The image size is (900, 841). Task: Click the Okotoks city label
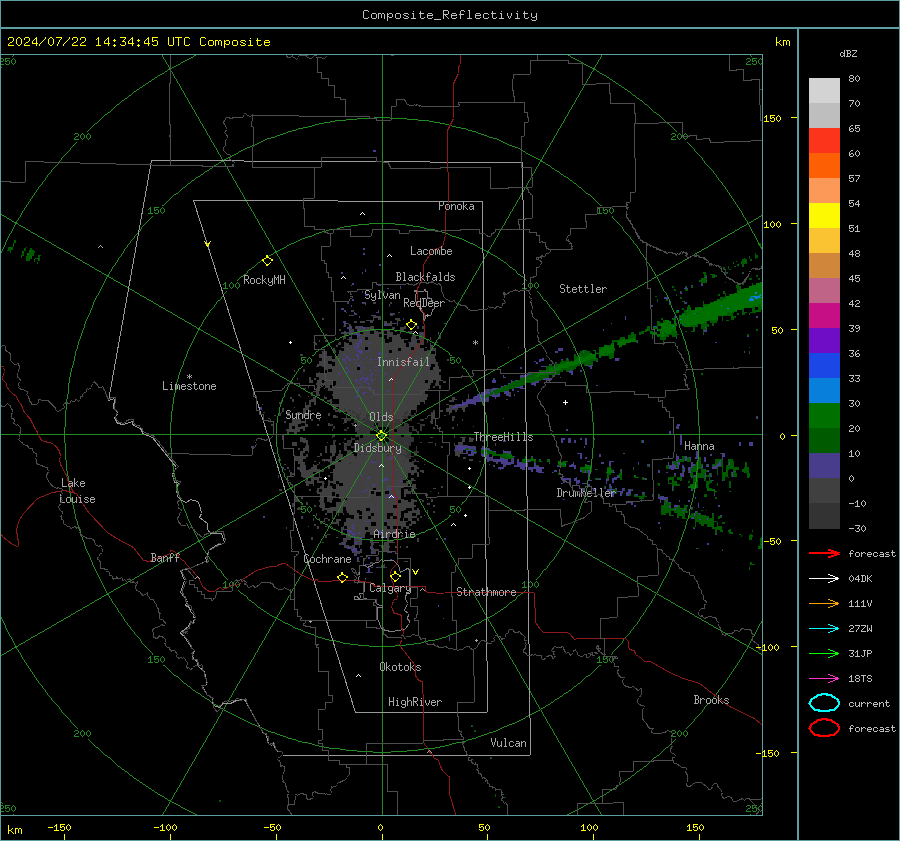[400, 667]
